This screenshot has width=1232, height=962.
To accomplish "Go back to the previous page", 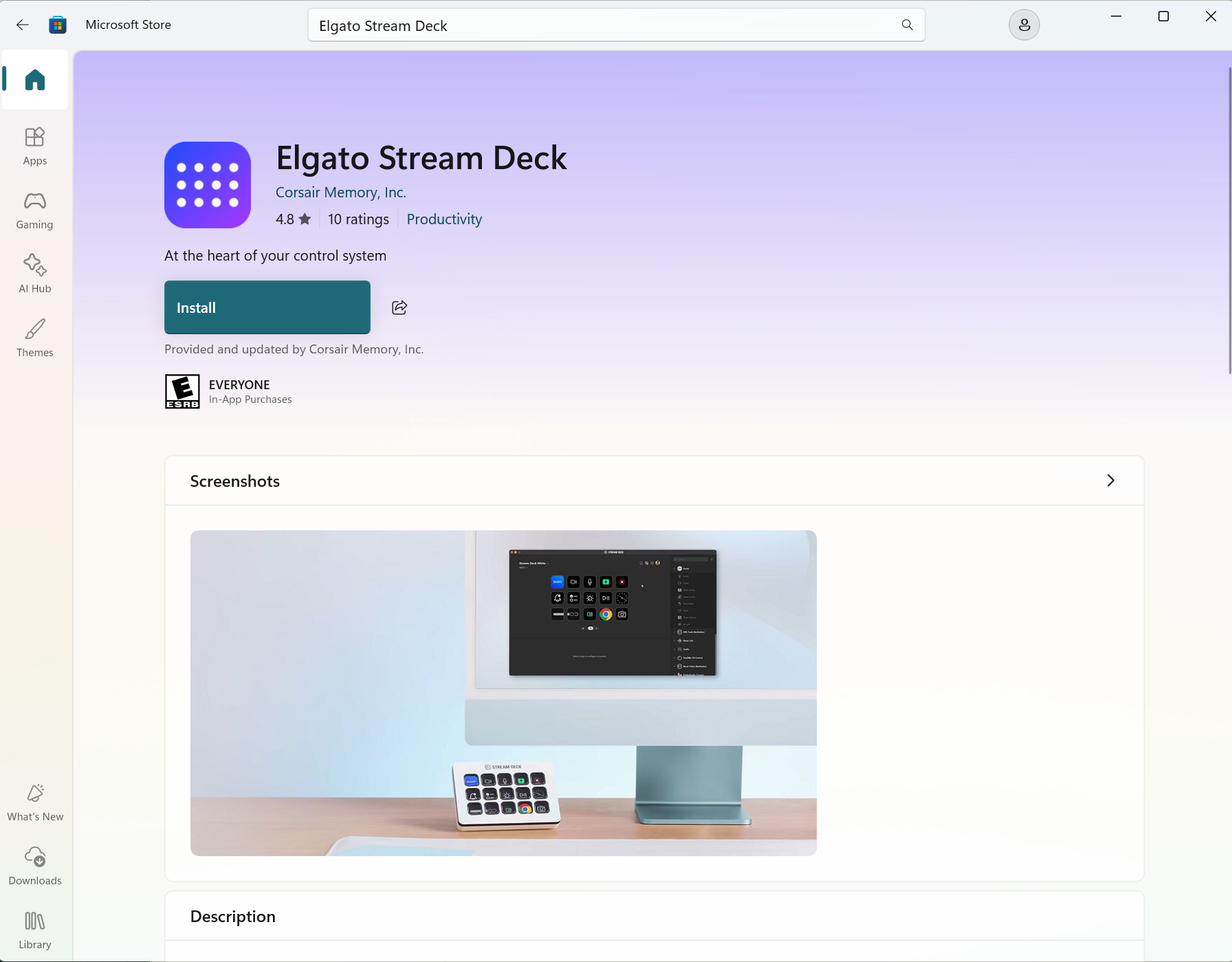I will (23, 24).
